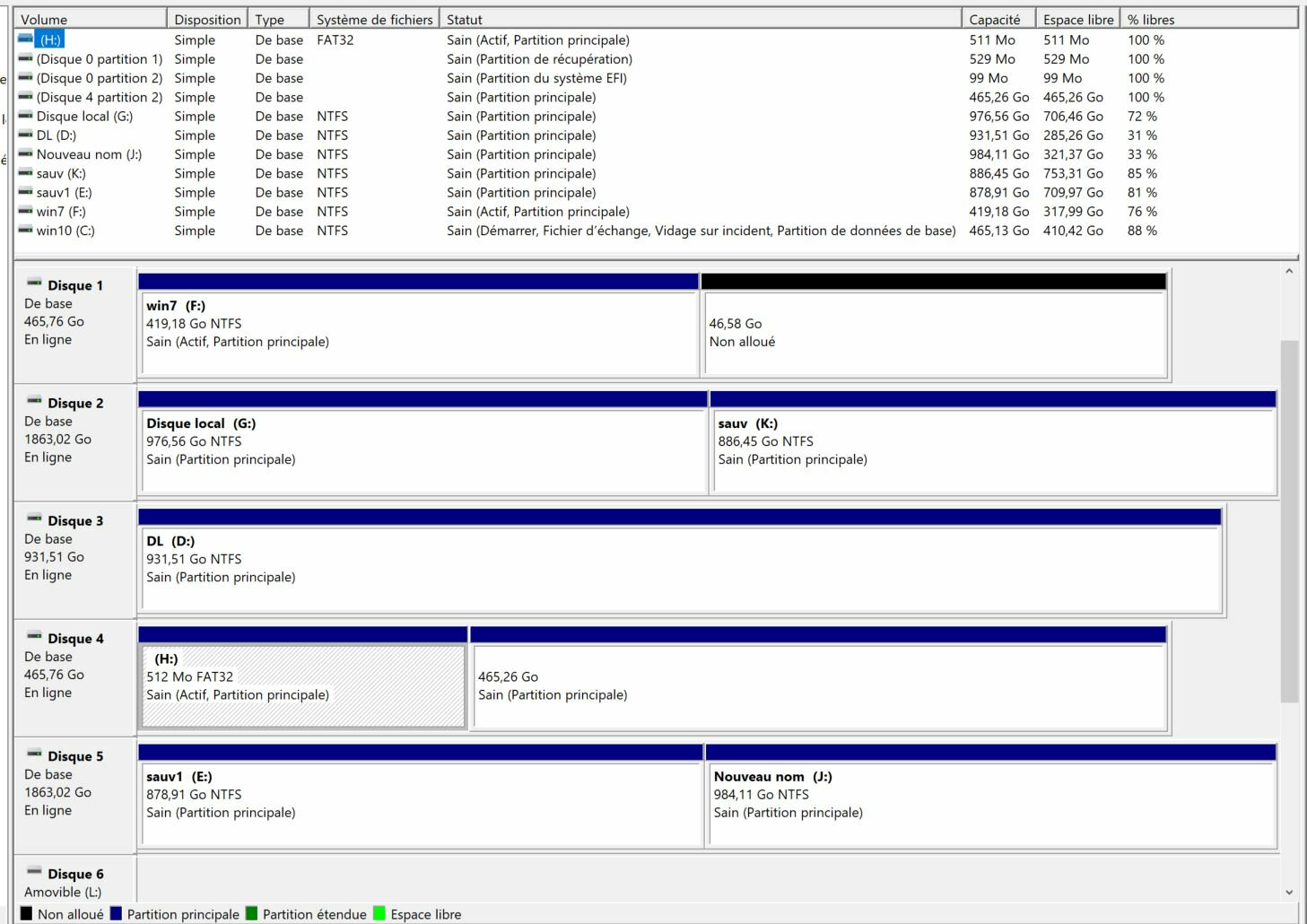Click the '31 %' free percentage cell
Viewport: 1307px width, 924px height.
[1142, 135]
